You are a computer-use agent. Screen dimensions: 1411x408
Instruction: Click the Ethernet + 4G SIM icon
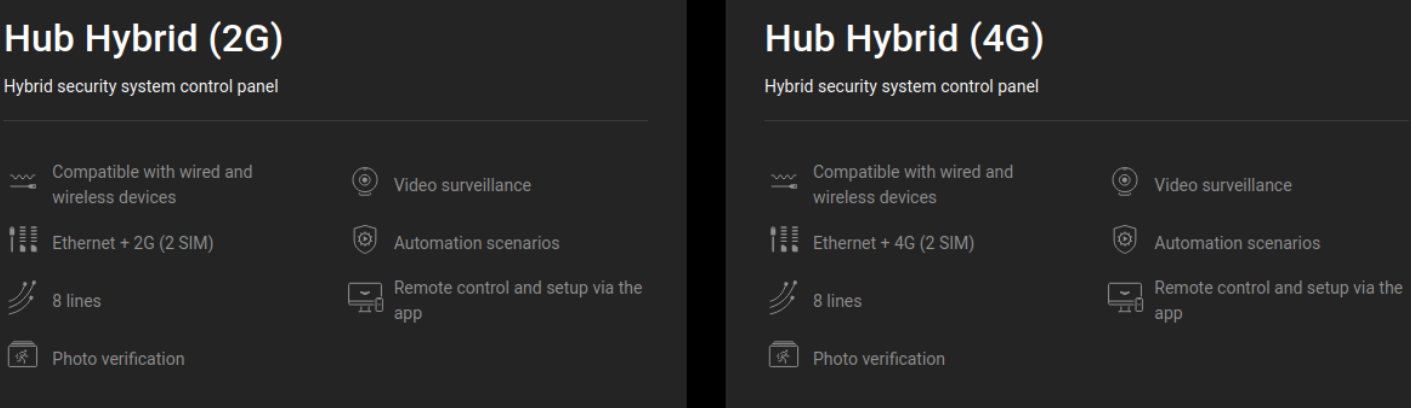pos(783,242)
